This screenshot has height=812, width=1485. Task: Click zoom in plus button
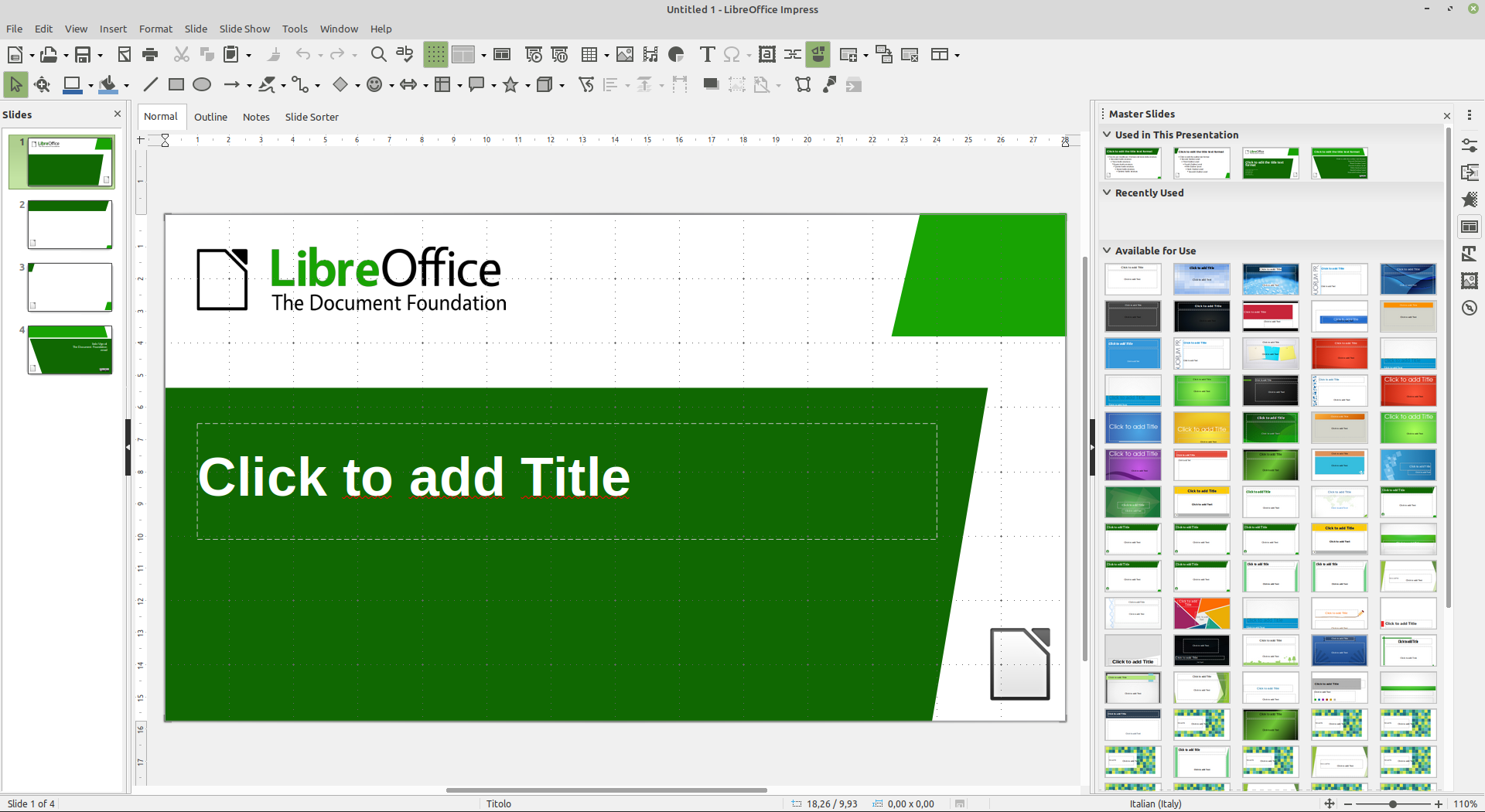click(x=1439, y=803)
